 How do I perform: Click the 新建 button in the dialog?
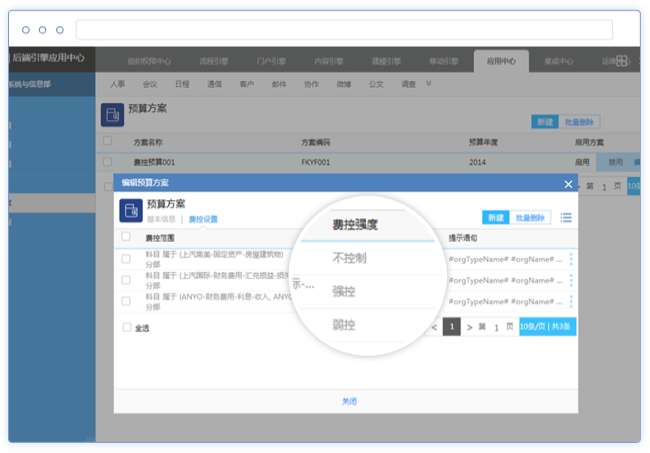point(496,217)
